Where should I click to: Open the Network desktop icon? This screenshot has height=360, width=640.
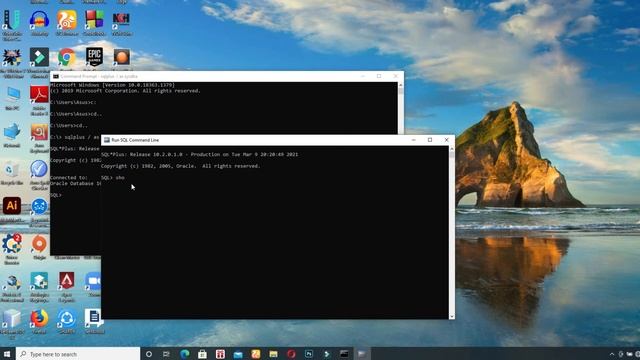point(12,132)
